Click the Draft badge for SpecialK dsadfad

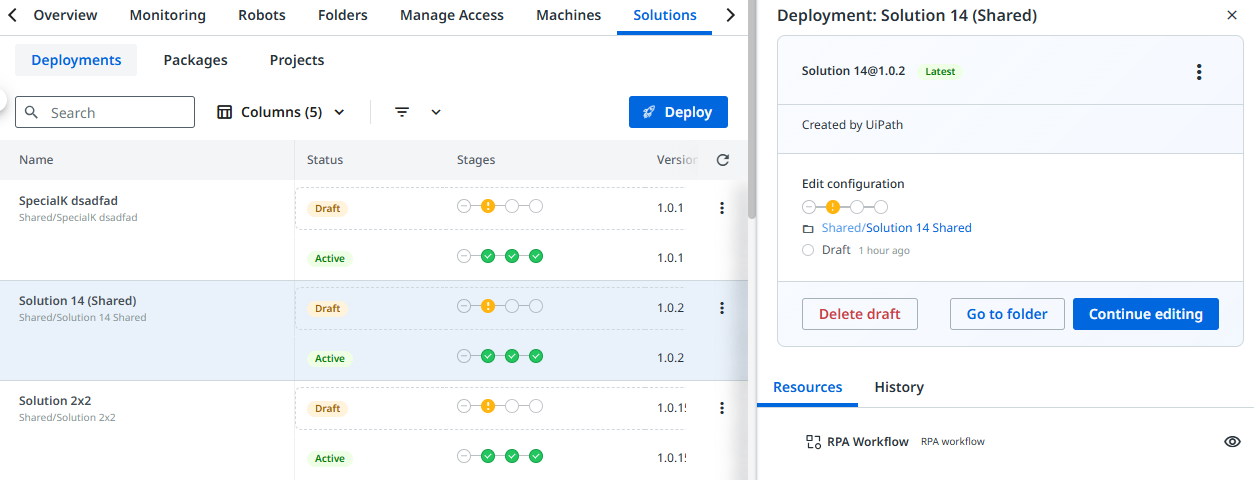tap(328, 208)
